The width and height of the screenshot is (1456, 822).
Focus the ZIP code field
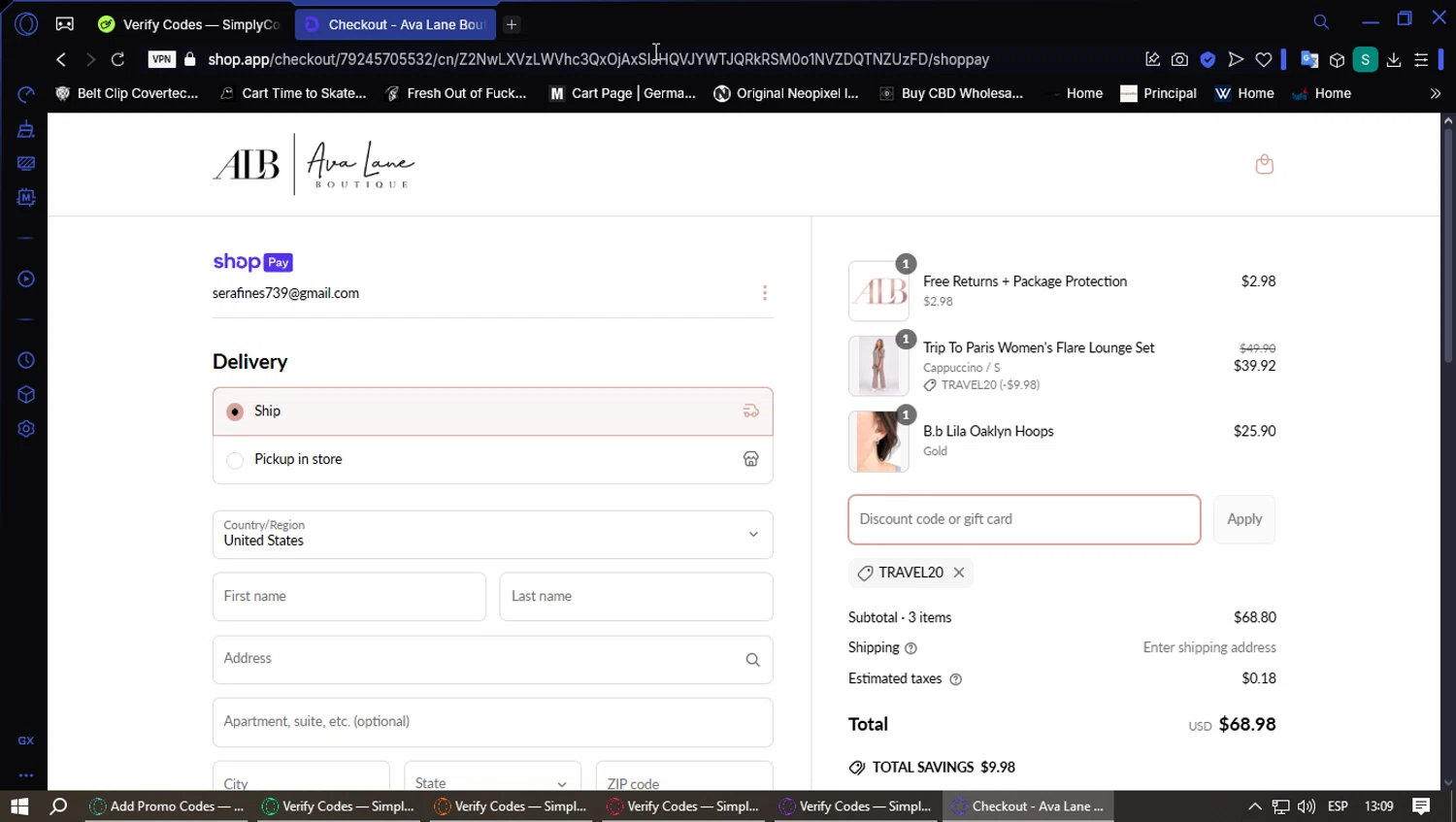pyautogui.click(x=684, y=776)
